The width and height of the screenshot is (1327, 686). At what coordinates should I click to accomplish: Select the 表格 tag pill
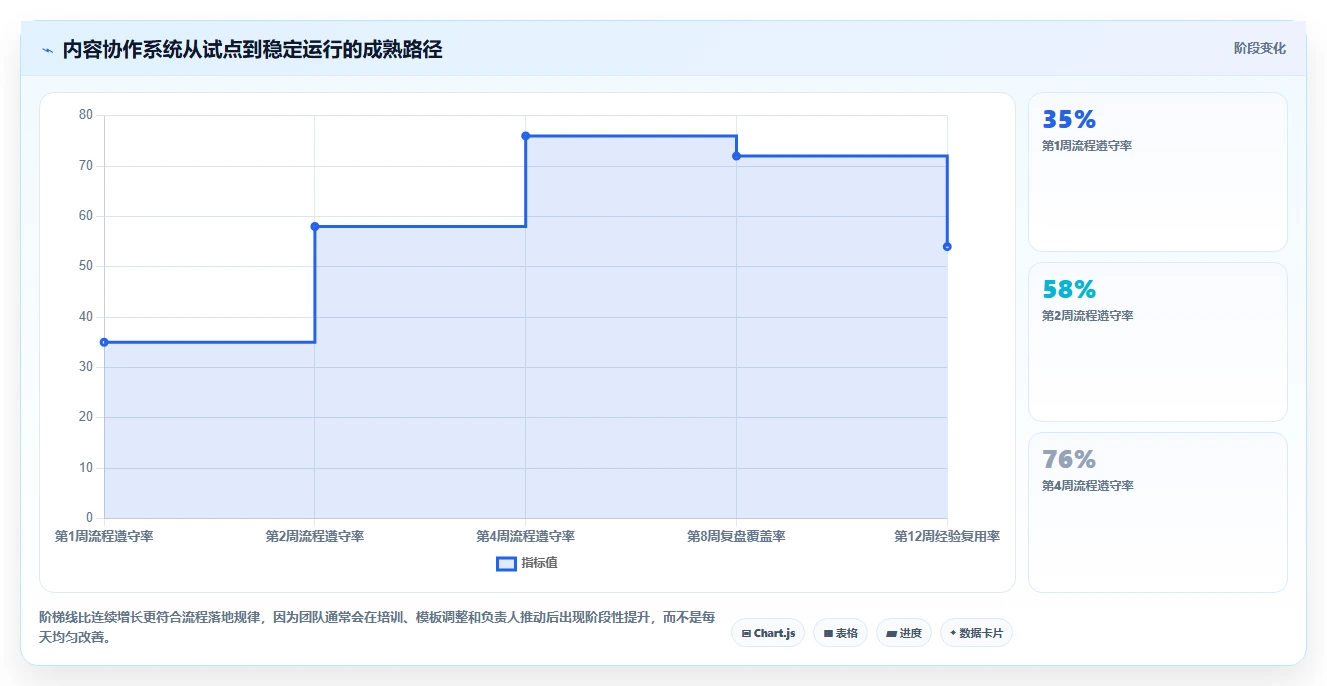(840, 633)
